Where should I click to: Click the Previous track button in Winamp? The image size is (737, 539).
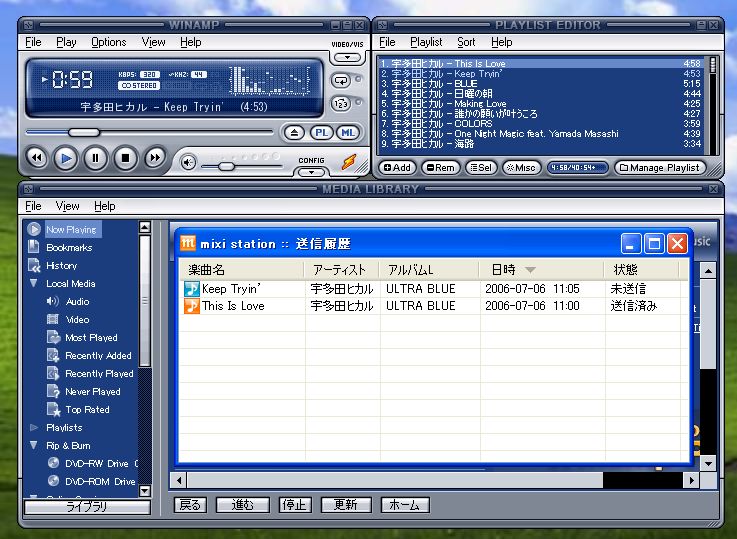(37, 158)
